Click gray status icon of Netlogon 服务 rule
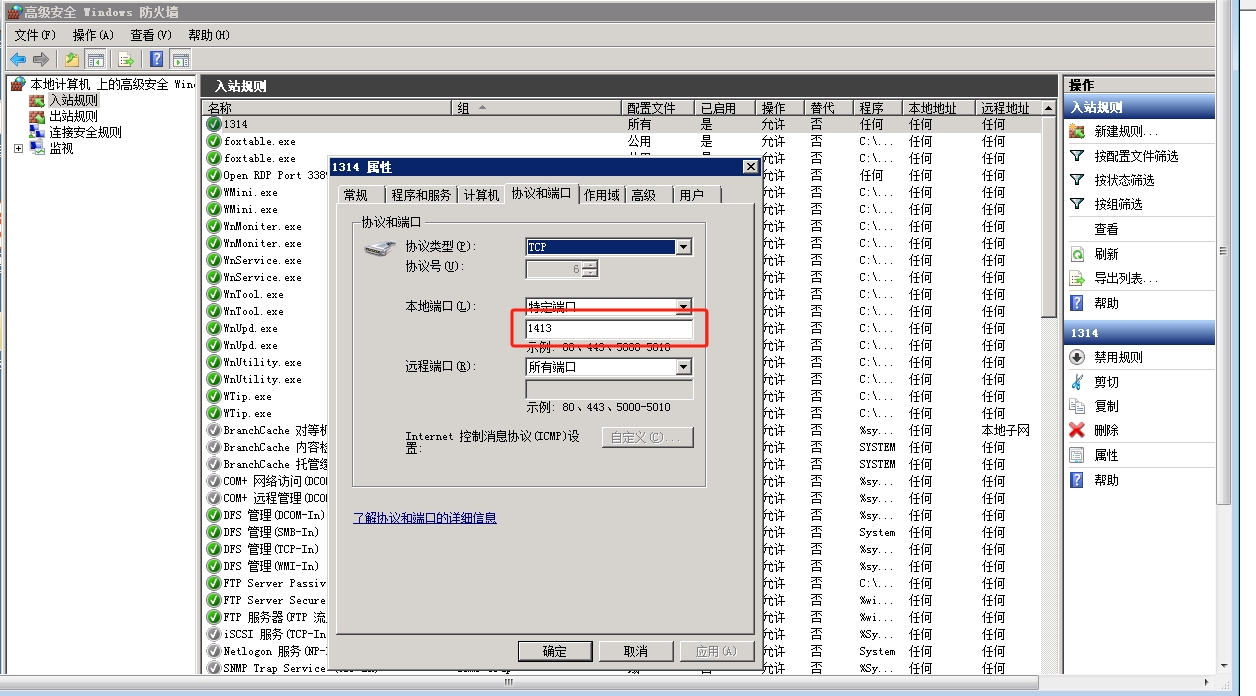 (x=214, y=651)
